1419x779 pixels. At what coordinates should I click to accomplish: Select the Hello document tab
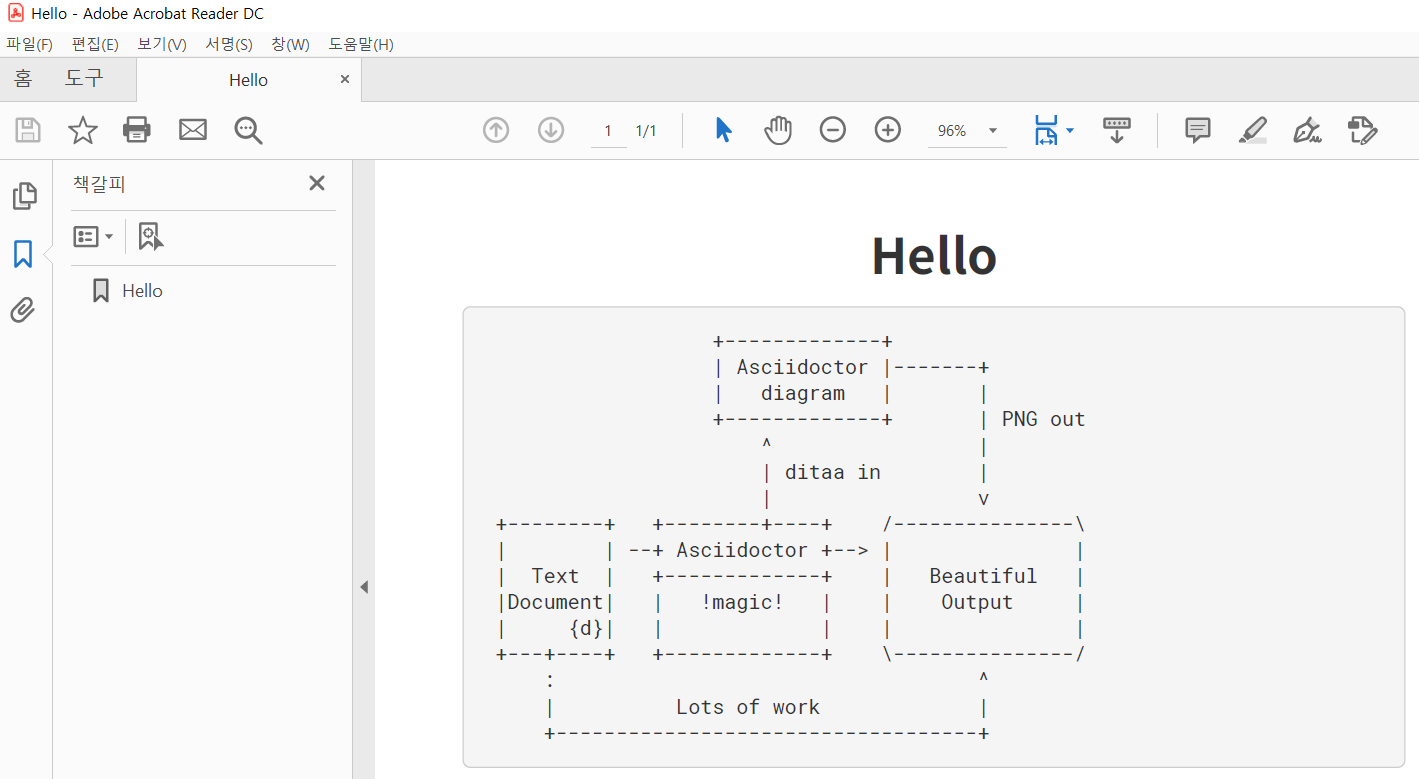click(x=248, y=80)
